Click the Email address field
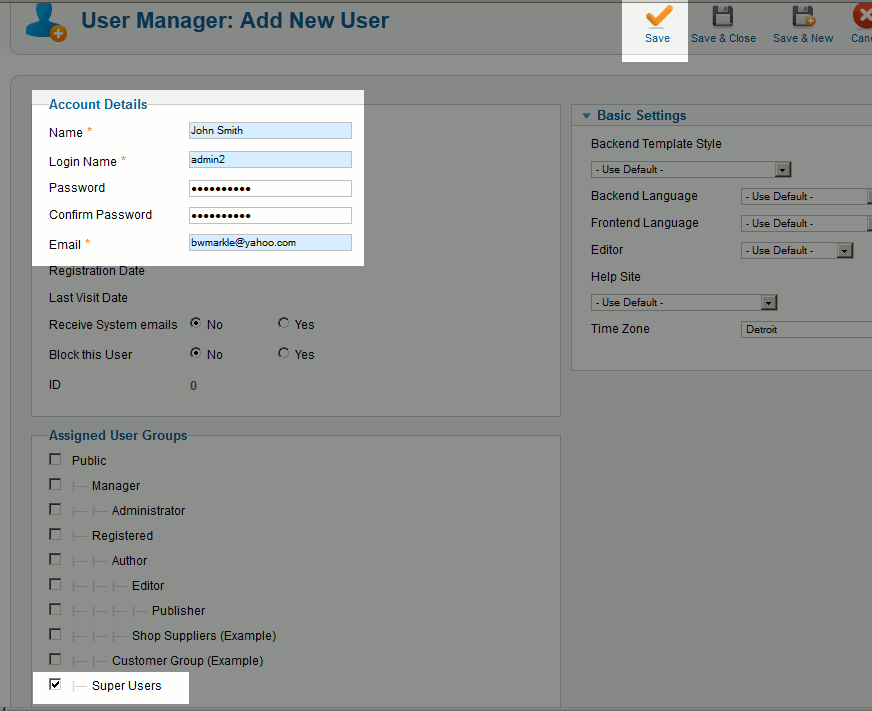This screenshot has width=872, height=711. pyautogui.click(x=270, y=242)
